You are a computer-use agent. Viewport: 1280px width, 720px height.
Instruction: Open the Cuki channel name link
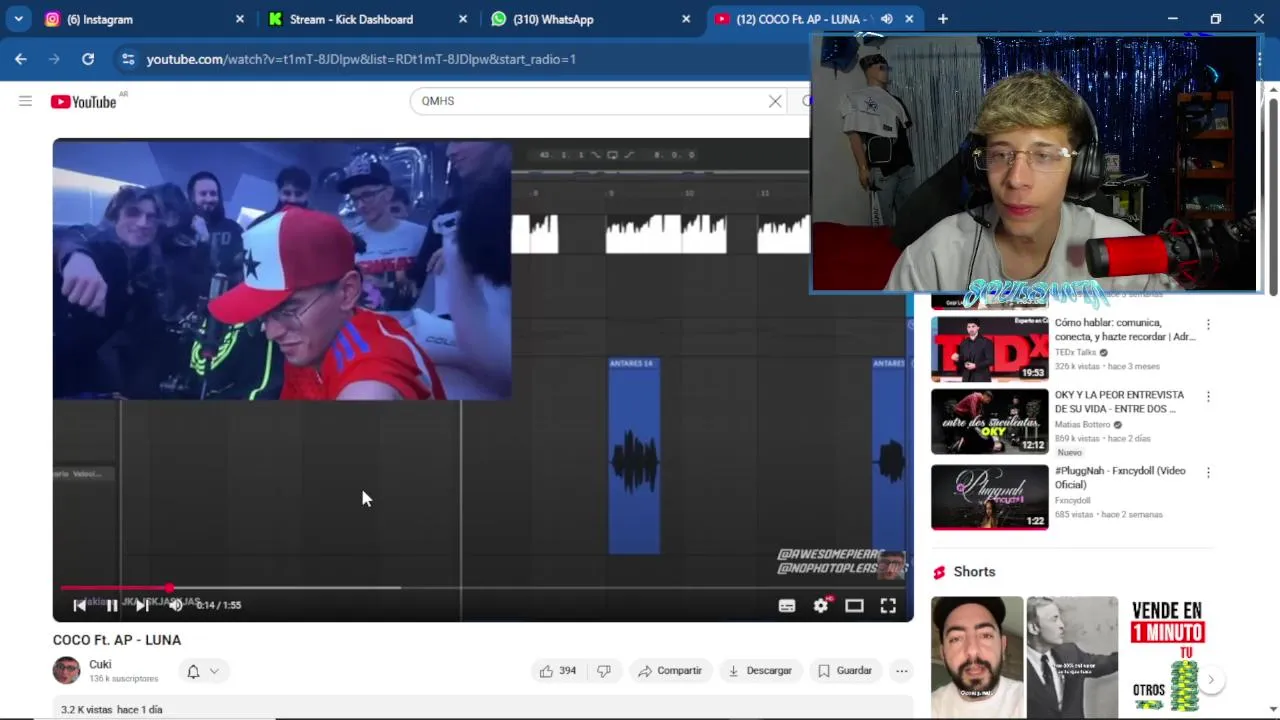100,664
